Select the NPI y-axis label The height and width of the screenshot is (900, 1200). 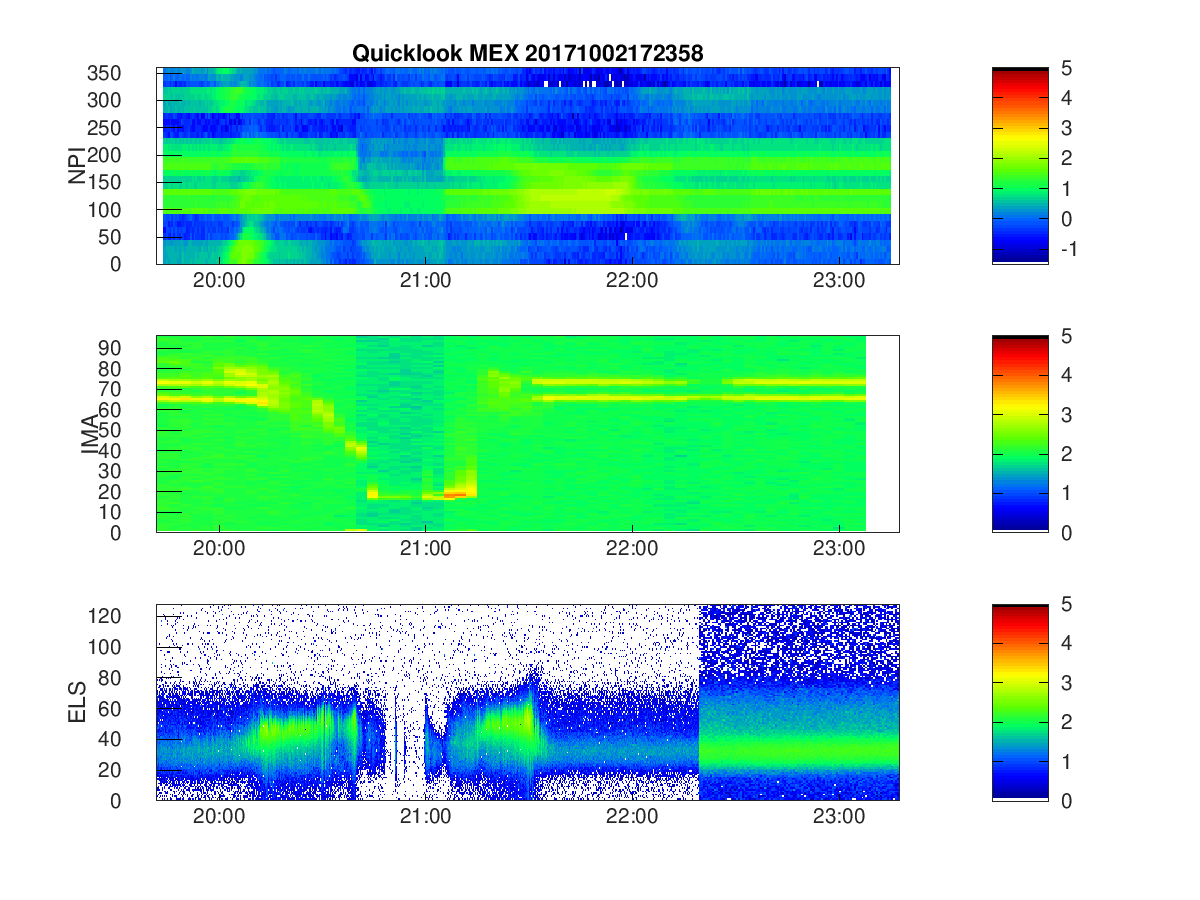(x=77, y=166)
